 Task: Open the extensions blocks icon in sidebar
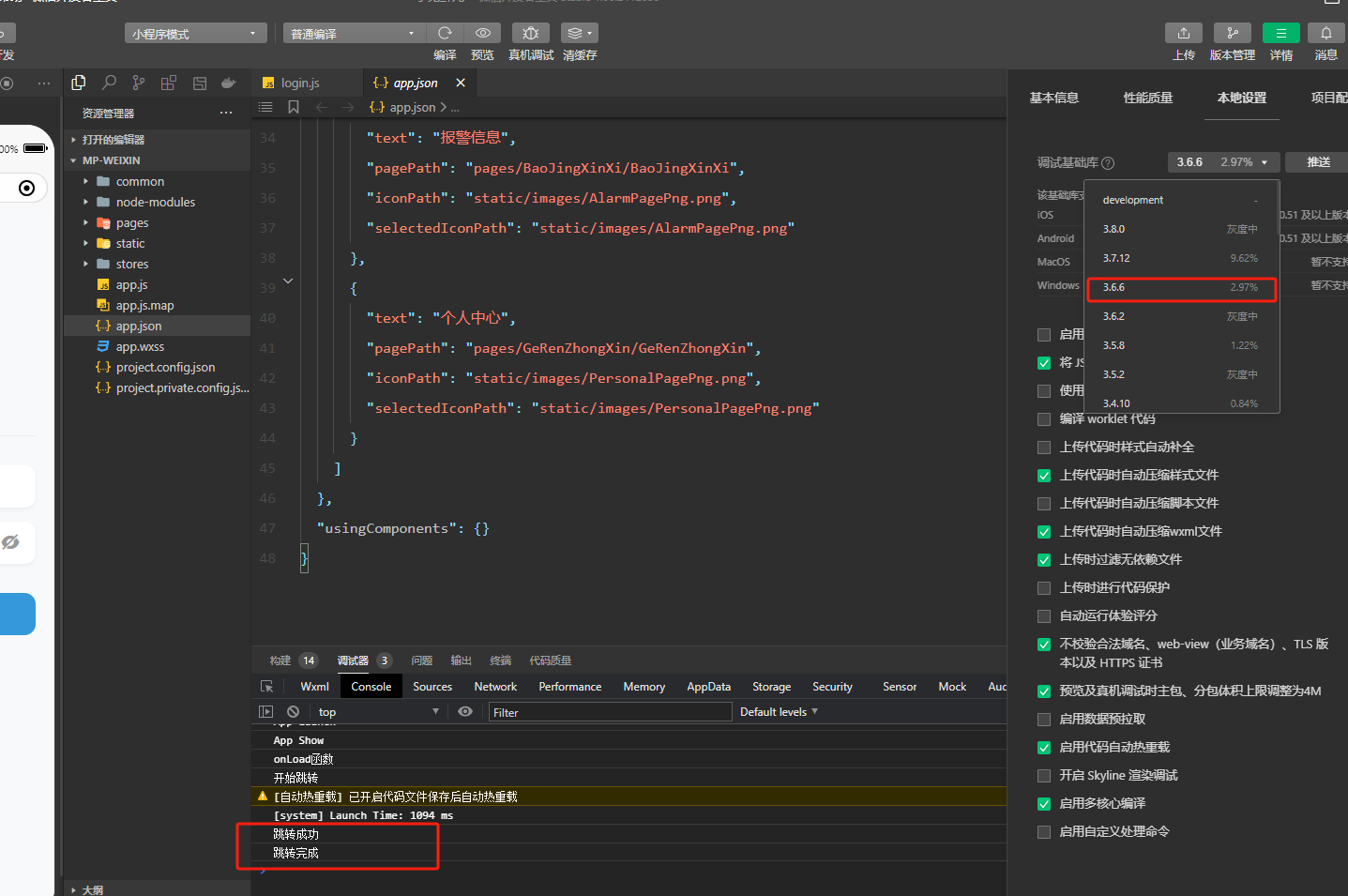[169, 83]
